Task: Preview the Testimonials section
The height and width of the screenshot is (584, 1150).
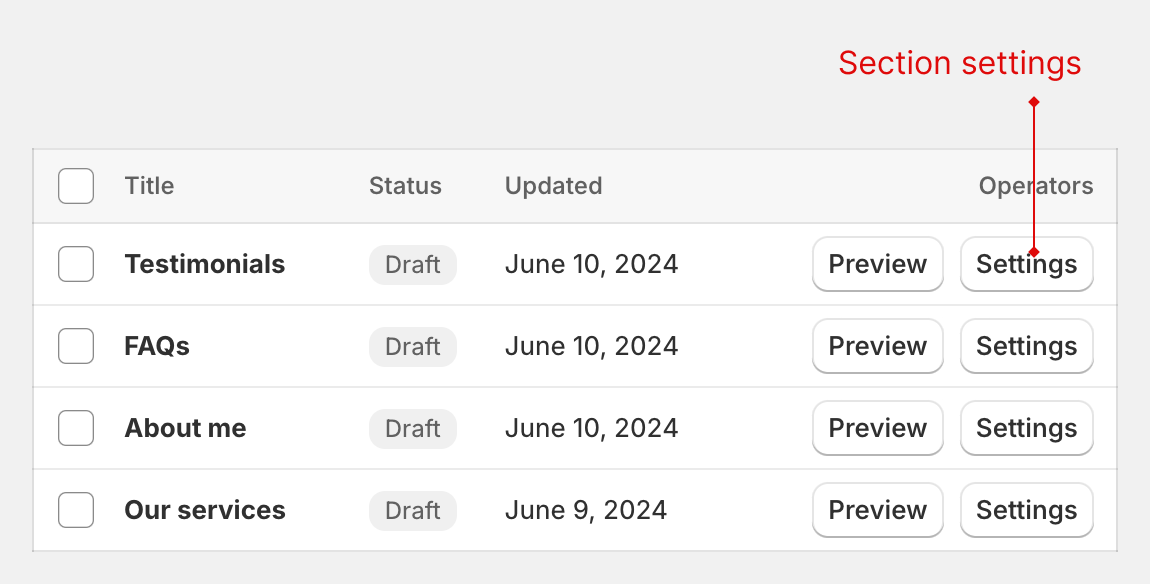Action: pyautogui.click(x=877, y=264)
